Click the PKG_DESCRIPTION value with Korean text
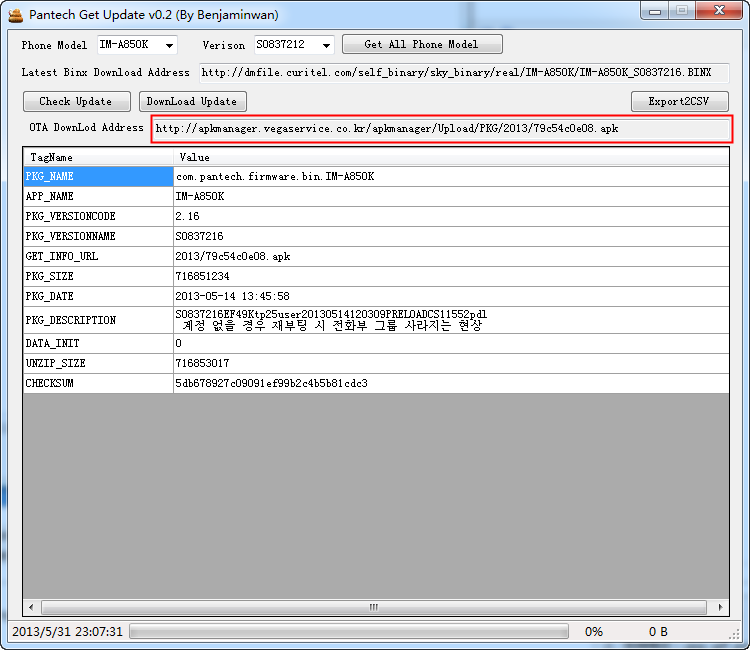Viewport: 750px width, 650px height. click(x=451, y=320)
